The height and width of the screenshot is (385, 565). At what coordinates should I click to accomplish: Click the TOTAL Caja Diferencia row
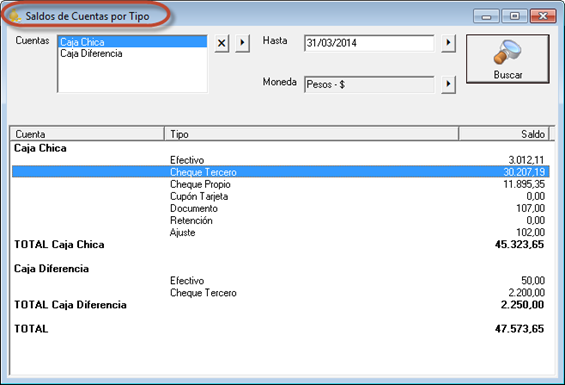click(281, 305)
